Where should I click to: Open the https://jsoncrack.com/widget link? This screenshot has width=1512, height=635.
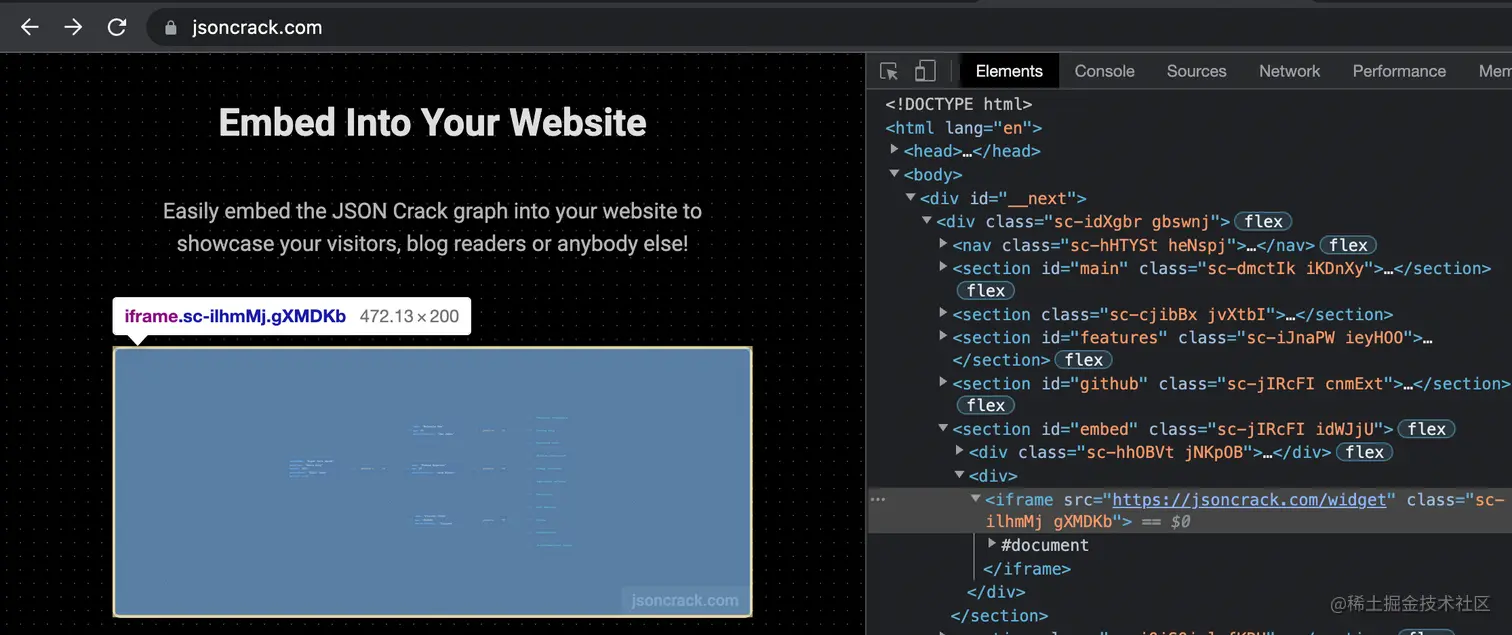[1249, 499]
